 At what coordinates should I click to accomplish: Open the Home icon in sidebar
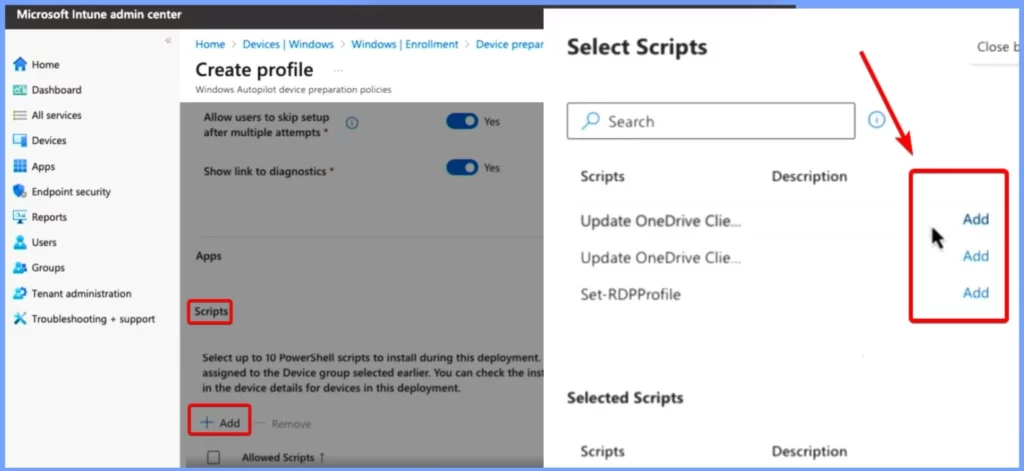click(20, 64)
